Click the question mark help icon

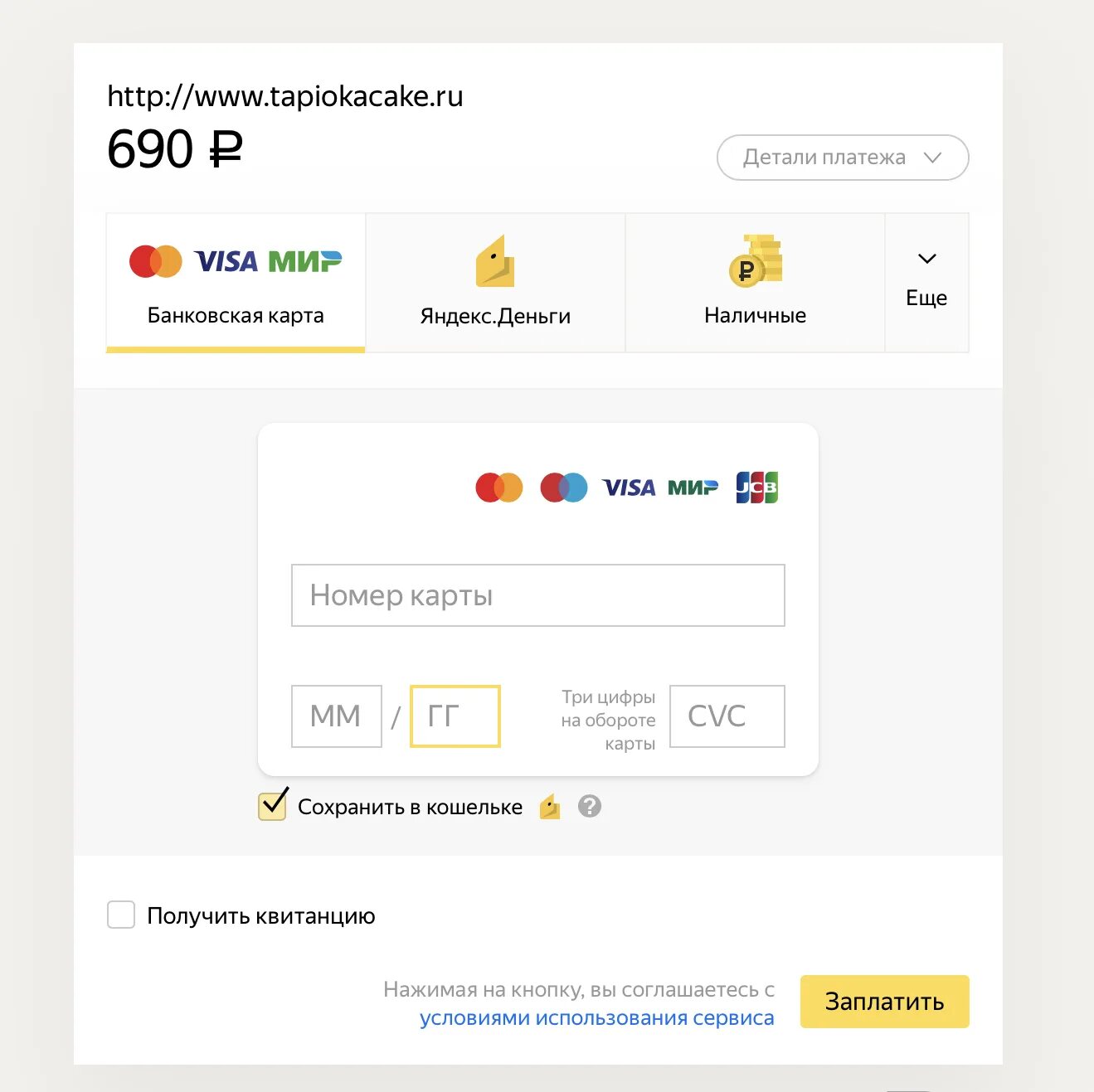coord(590,806)
